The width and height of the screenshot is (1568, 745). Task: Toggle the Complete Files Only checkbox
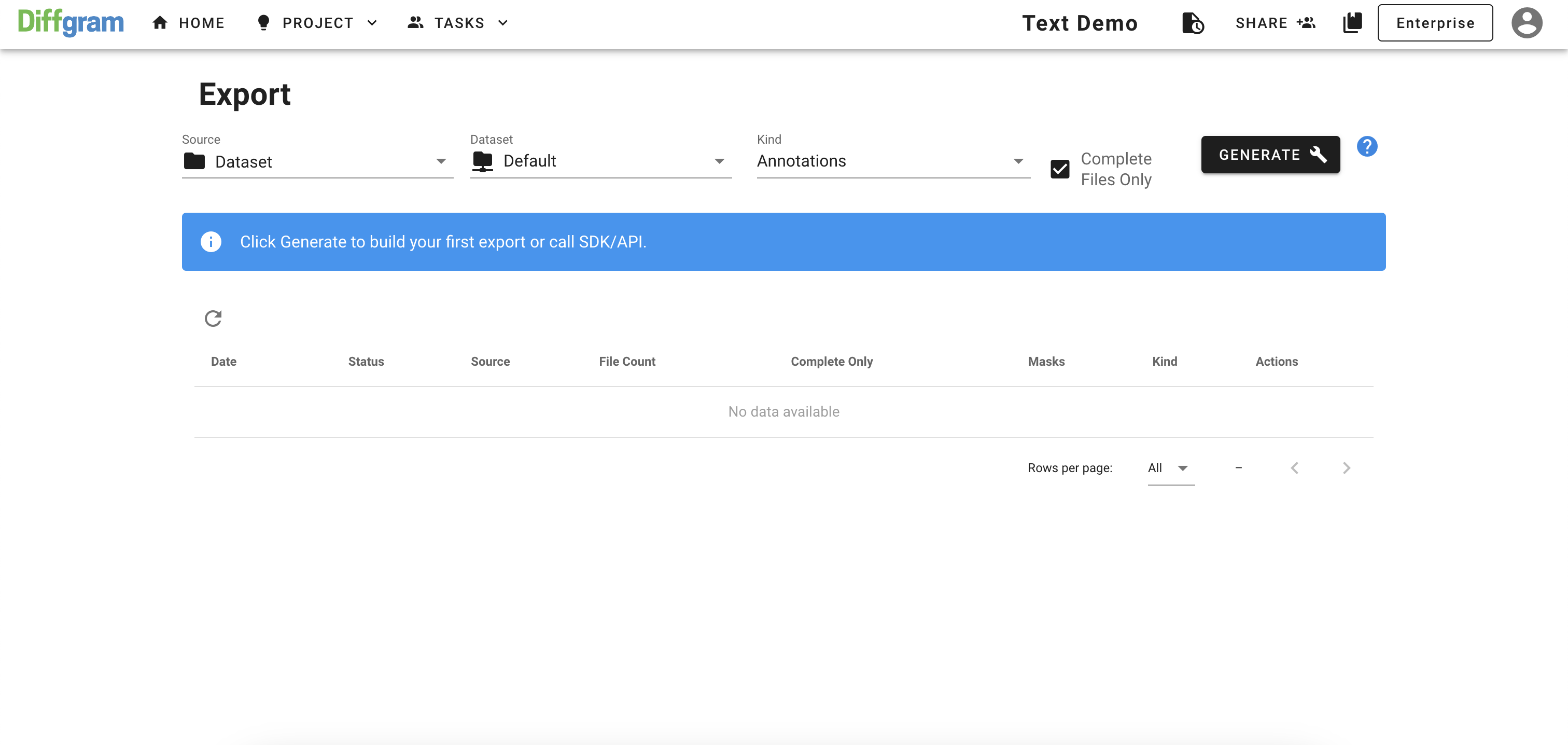(1060, 169)
